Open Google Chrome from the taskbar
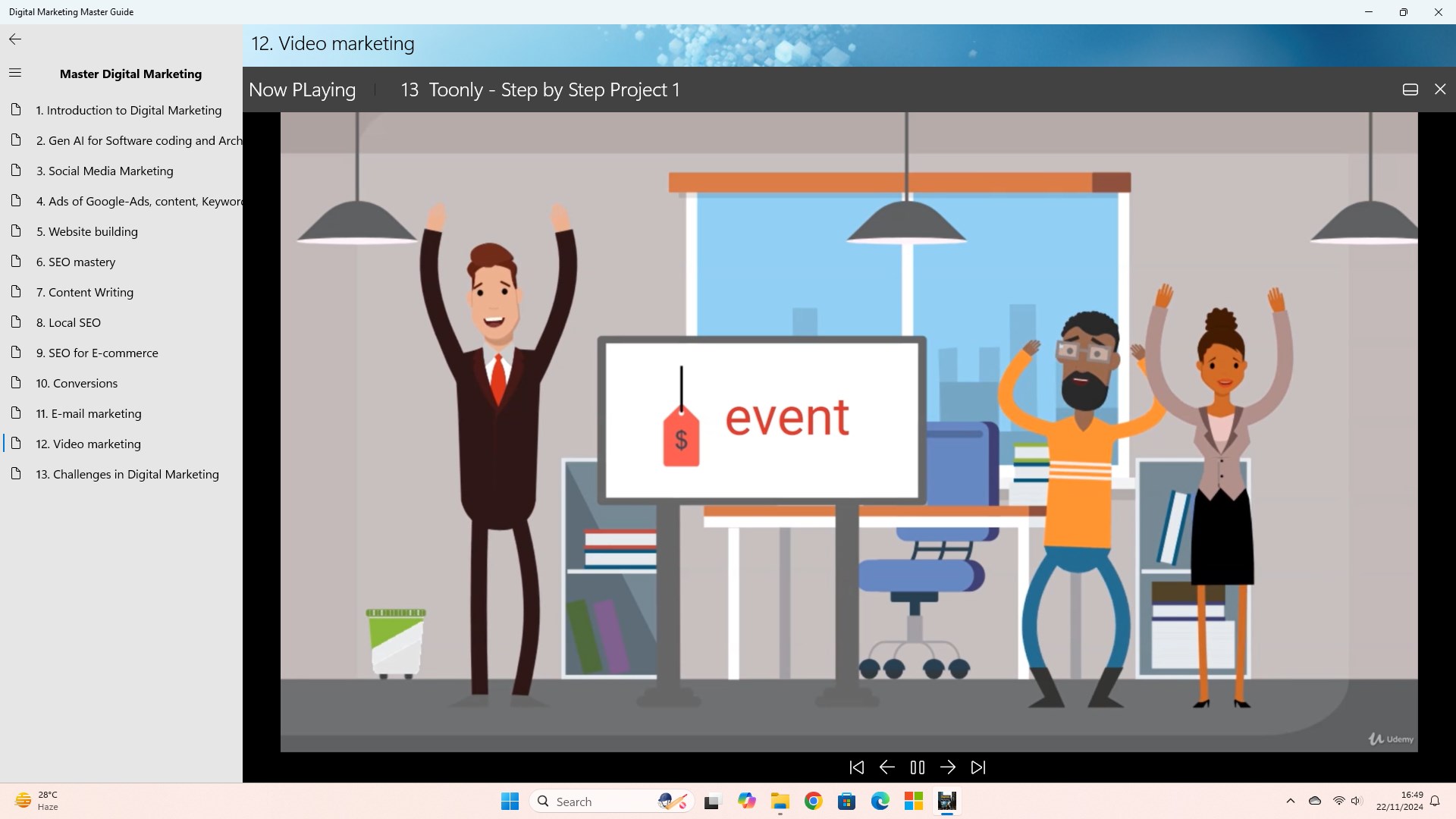 (x=813, y=802)
